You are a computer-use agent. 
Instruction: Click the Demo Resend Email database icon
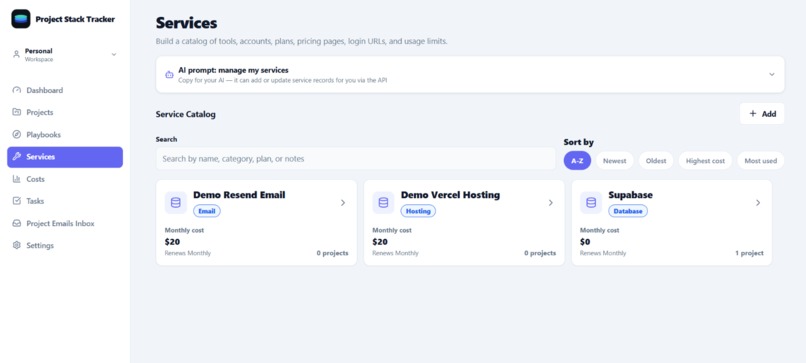click(x=175, y=203)
